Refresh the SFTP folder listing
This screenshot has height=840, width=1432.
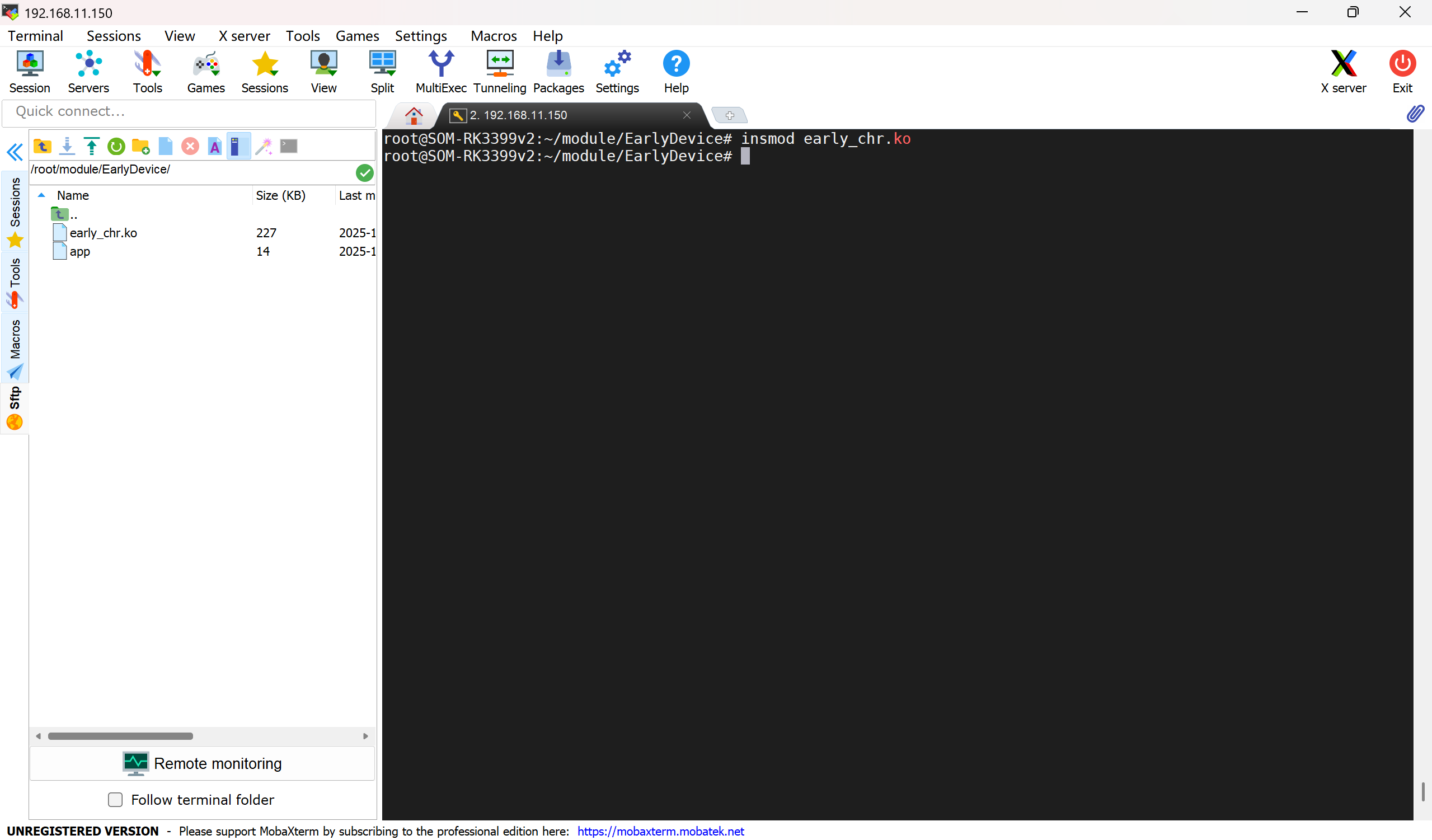pos(116,147)
